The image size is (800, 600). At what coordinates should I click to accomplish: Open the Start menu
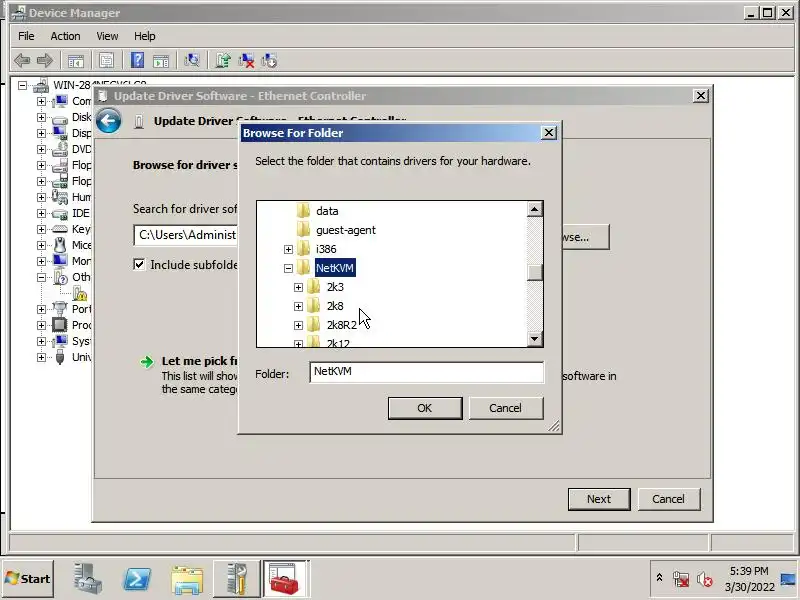coord(28,579)
